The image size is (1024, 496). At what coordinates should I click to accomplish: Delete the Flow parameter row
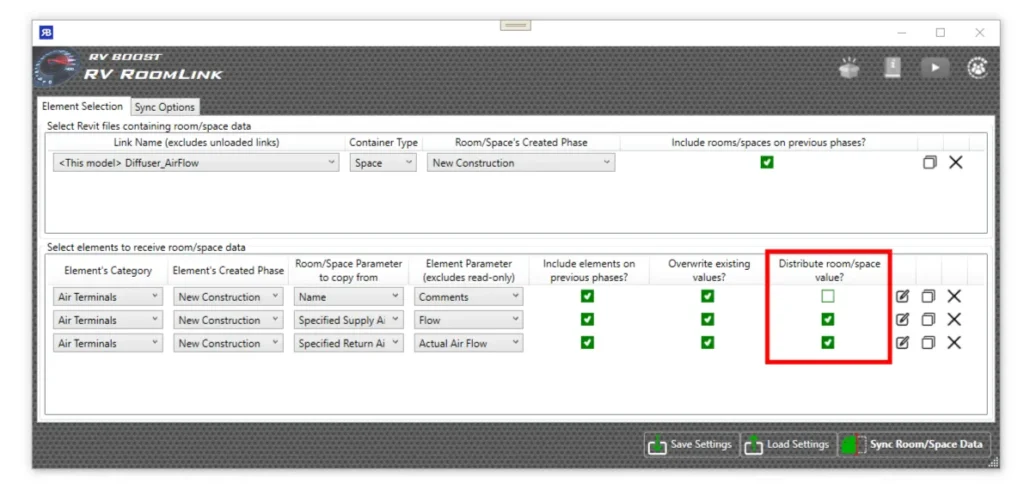[954, 320]
